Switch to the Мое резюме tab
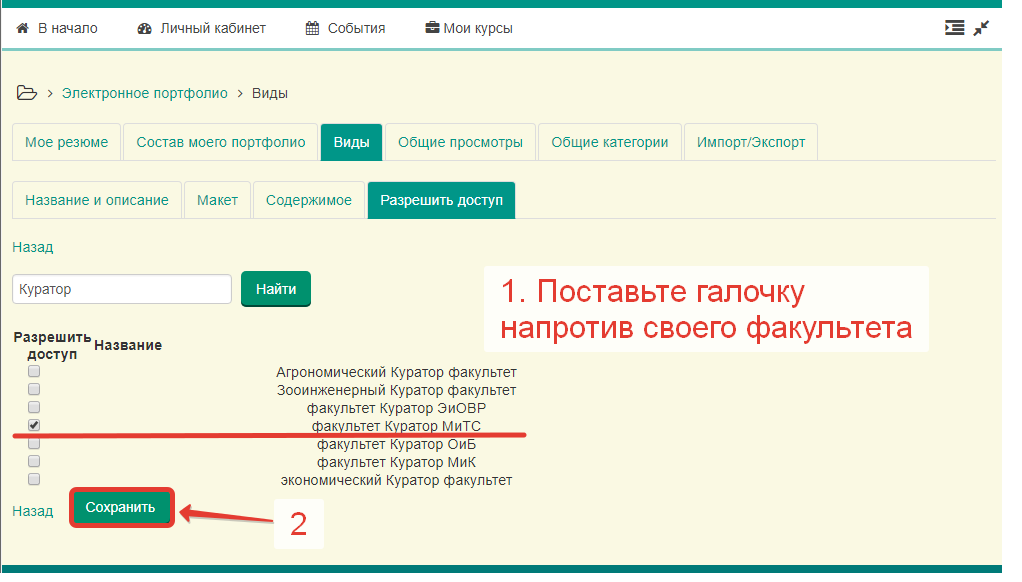This screenshot has height=582, width=1022. pos(66,142)
